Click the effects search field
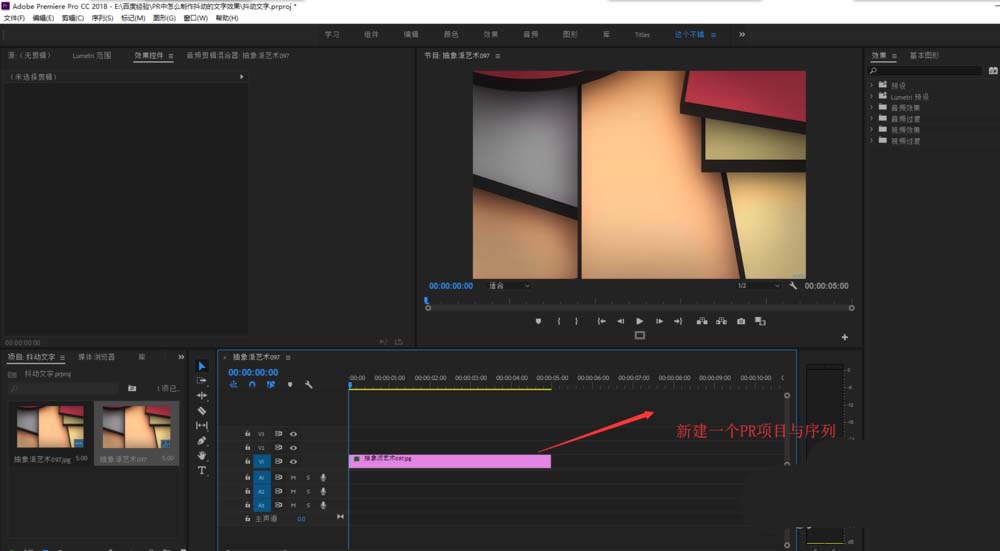The height and width of the screenshot is (551, 1000). [x=925, y=71]
